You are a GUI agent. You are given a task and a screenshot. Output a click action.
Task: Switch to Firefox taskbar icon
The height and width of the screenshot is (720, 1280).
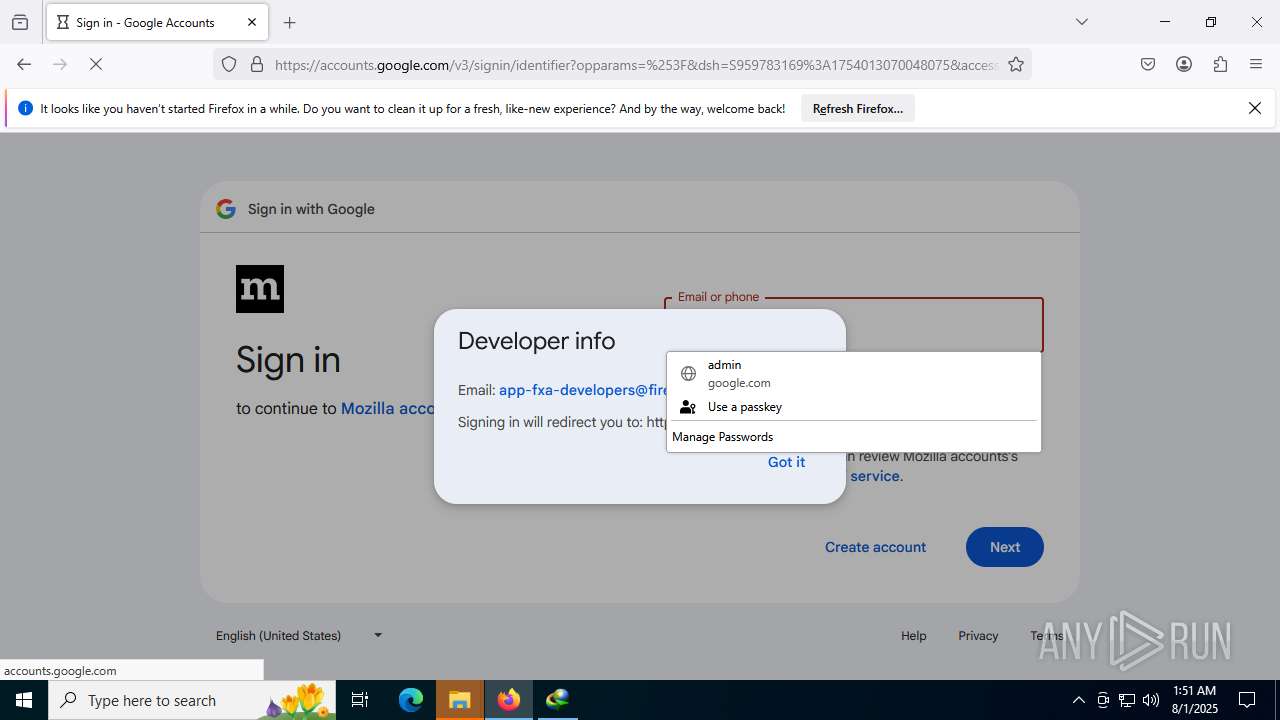(509, 700)
